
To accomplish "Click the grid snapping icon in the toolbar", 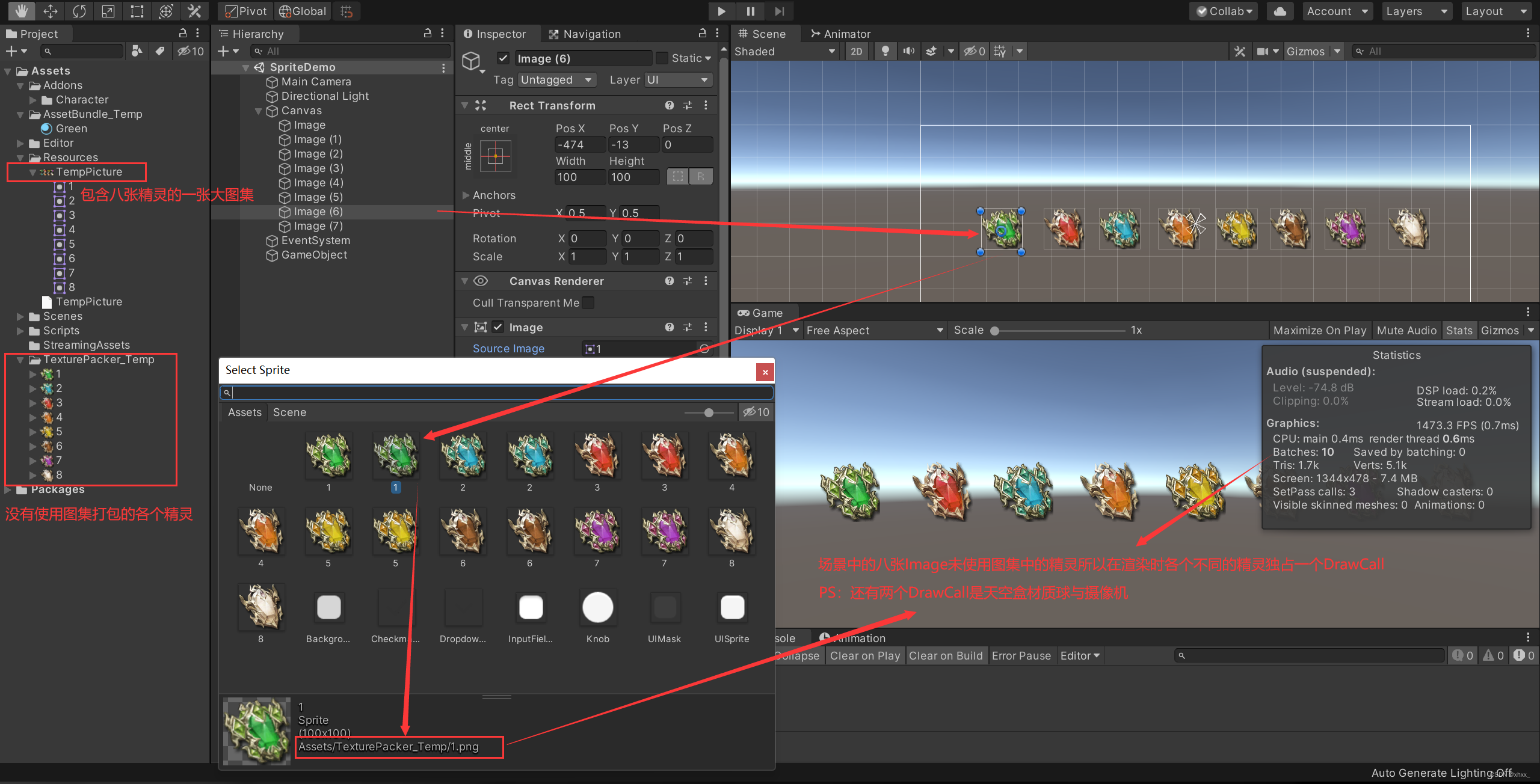I will (346, 11).
